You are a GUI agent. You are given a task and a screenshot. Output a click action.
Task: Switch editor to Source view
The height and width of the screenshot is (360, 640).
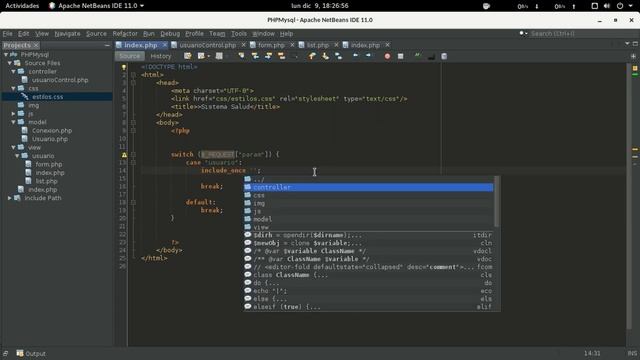point(129,56)
